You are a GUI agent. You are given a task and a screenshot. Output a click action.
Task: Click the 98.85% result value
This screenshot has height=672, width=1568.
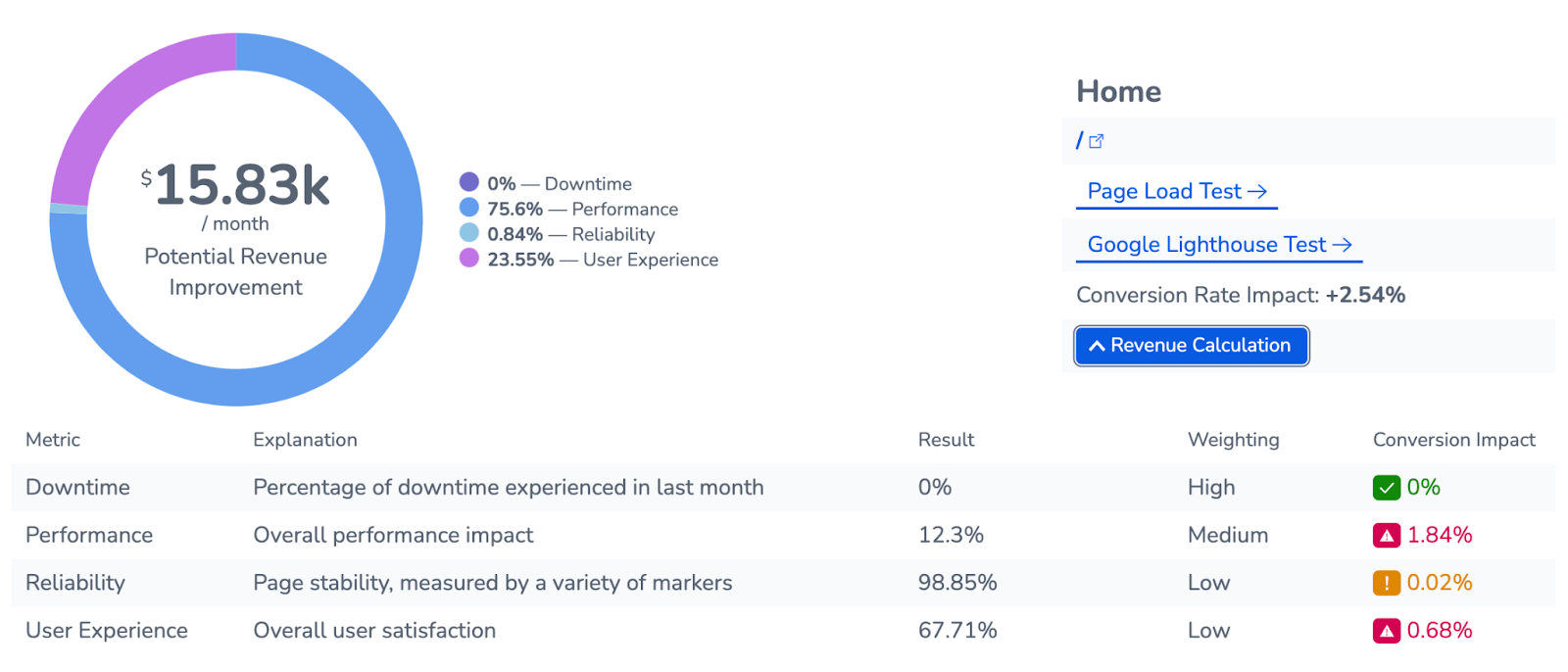(957, 583)
